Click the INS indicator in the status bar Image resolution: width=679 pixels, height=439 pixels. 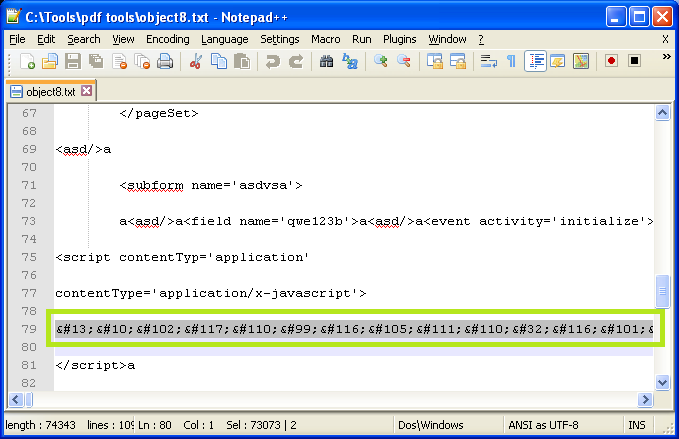[x=637, y=425]
